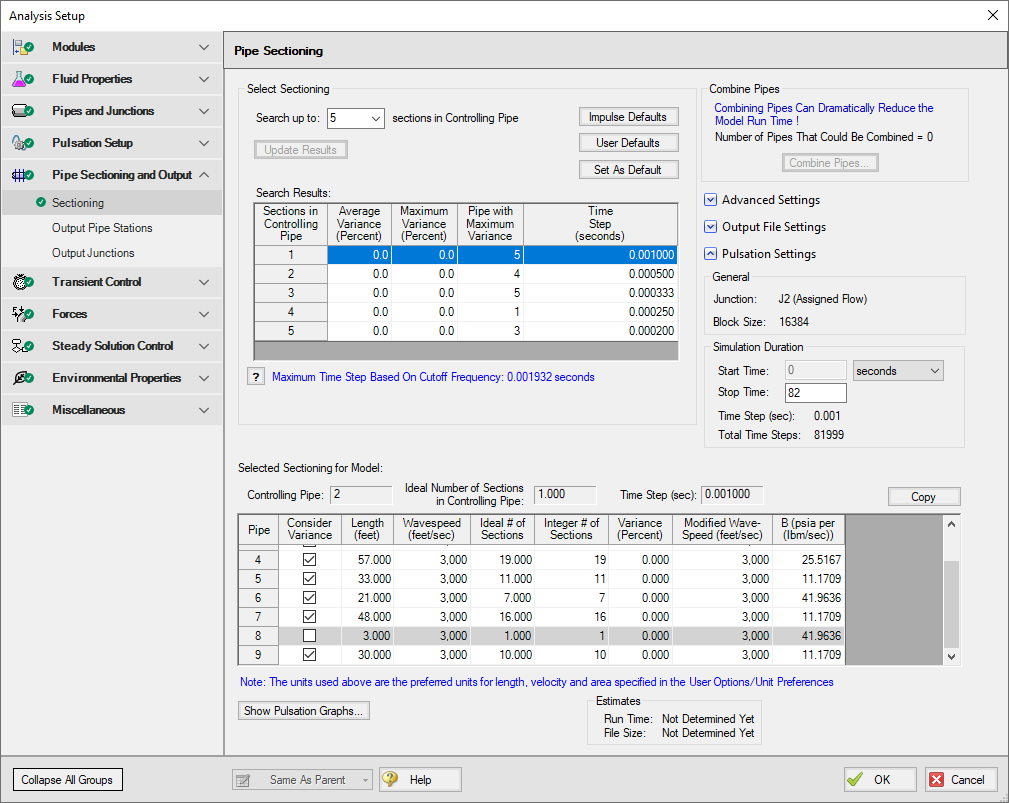Collapse the Pulsation Settings section
This screenshot has width=1009, height=803.
tap(710, 254)
